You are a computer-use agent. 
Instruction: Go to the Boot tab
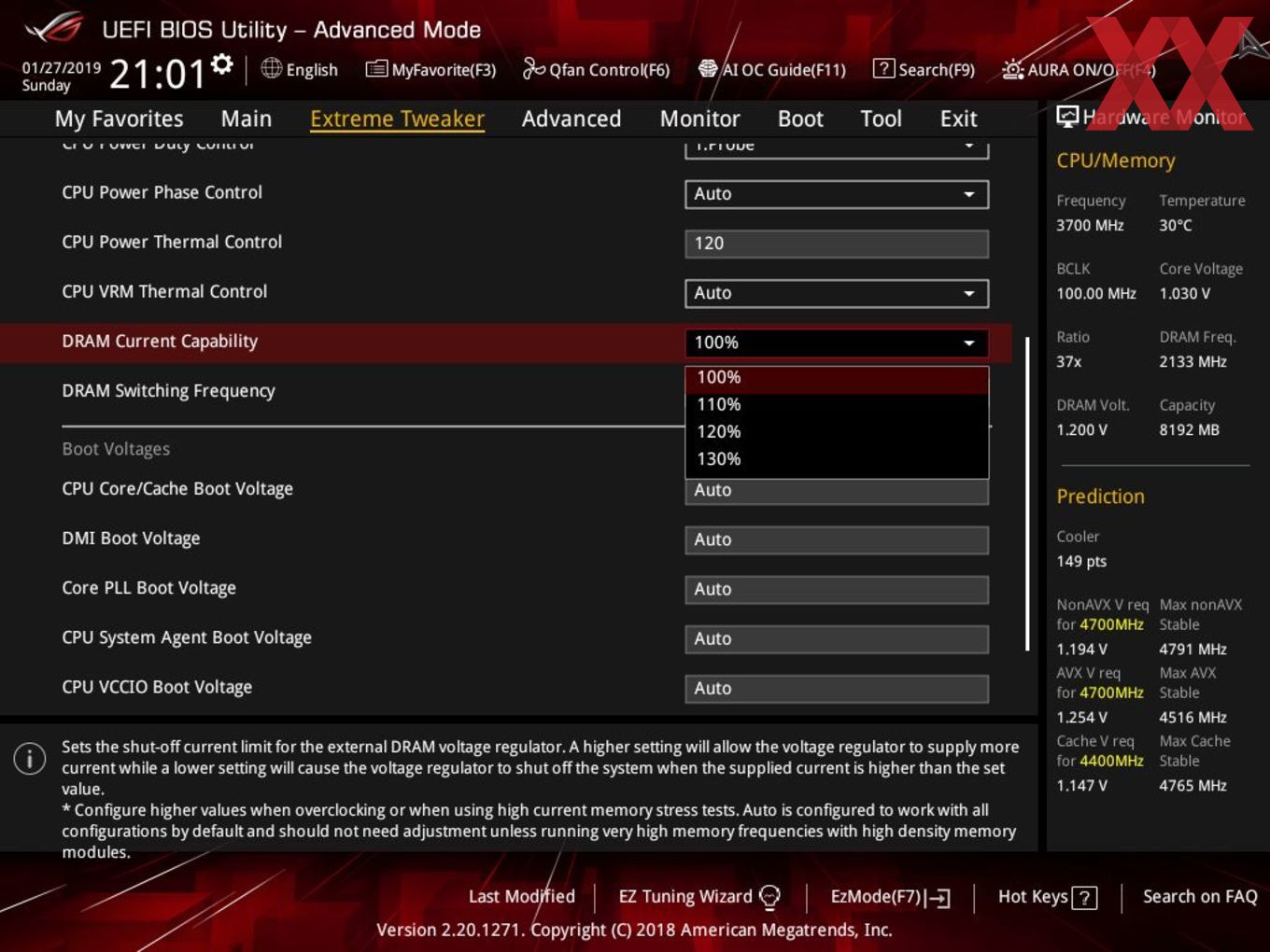pos(800,119)
